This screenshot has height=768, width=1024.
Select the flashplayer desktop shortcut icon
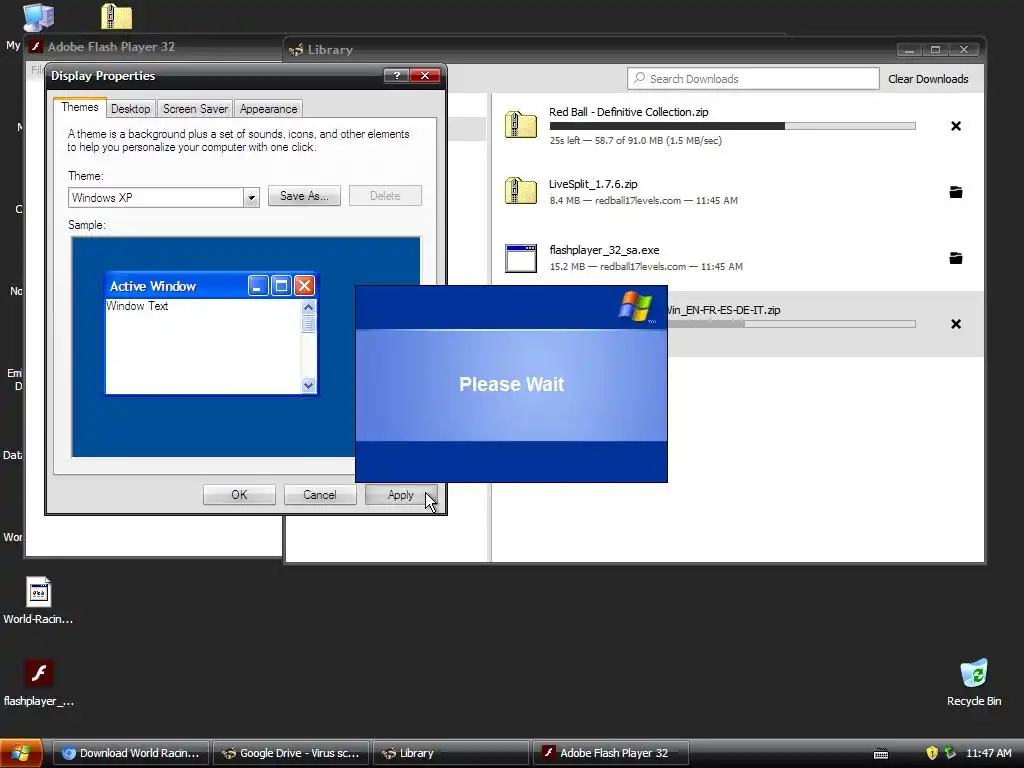click(39, 673)
